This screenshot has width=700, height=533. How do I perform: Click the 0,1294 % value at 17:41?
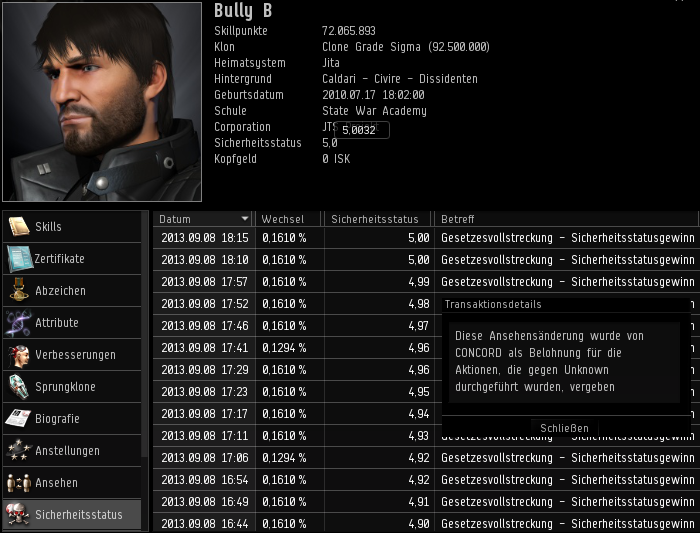pyautogui.click(x=284, y=348)
